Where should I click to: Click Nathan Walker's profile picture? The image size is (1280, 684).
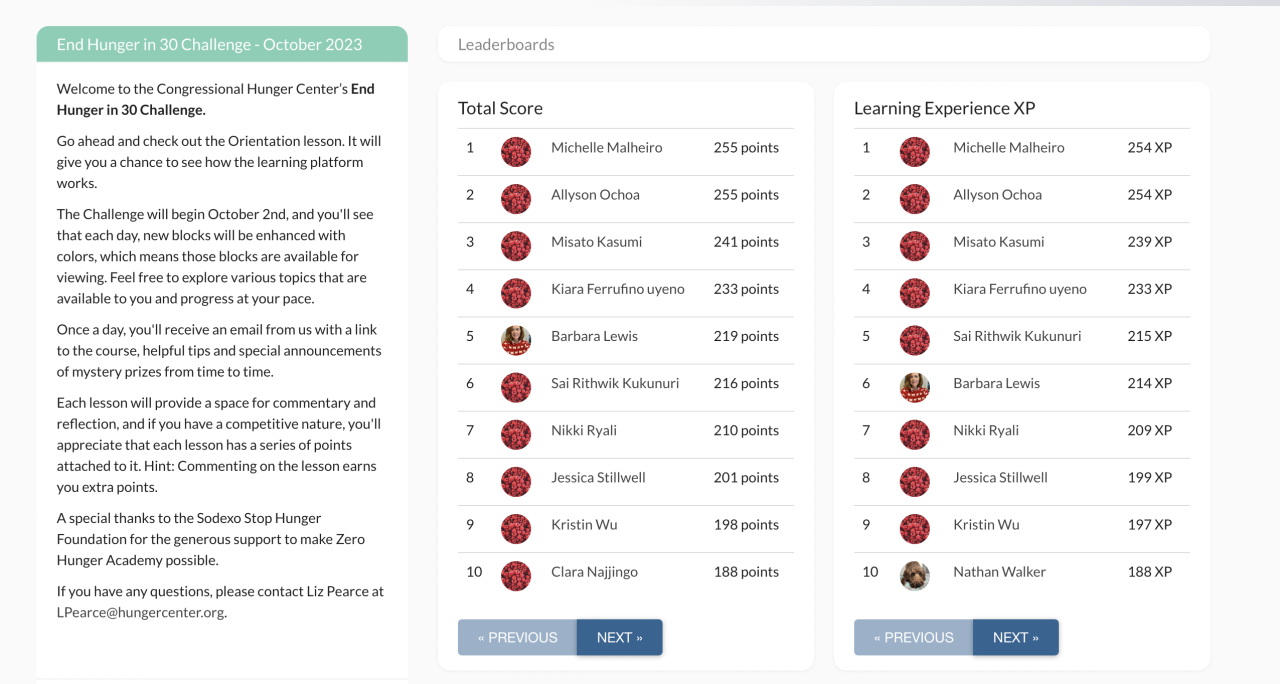click(915, 575)
